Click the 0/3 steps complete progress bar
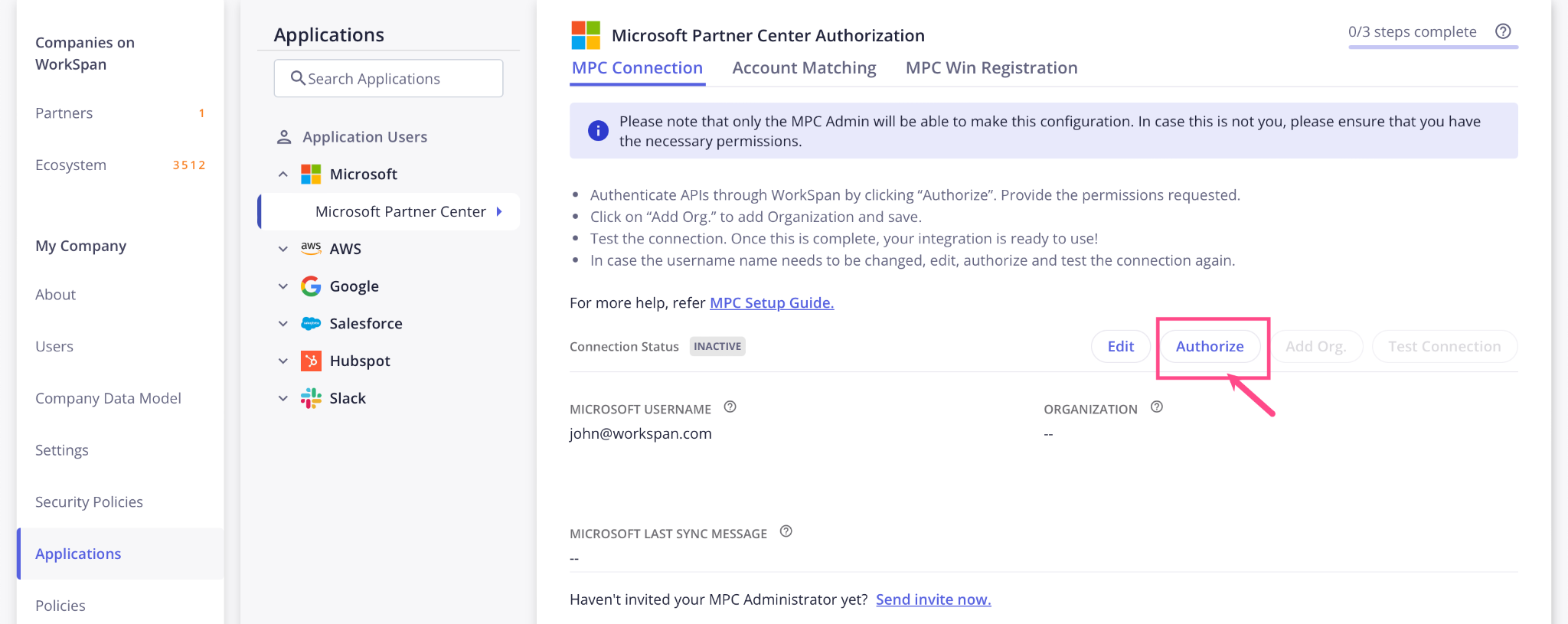The image size is (1568, 624). click(x=1433, y=47)
